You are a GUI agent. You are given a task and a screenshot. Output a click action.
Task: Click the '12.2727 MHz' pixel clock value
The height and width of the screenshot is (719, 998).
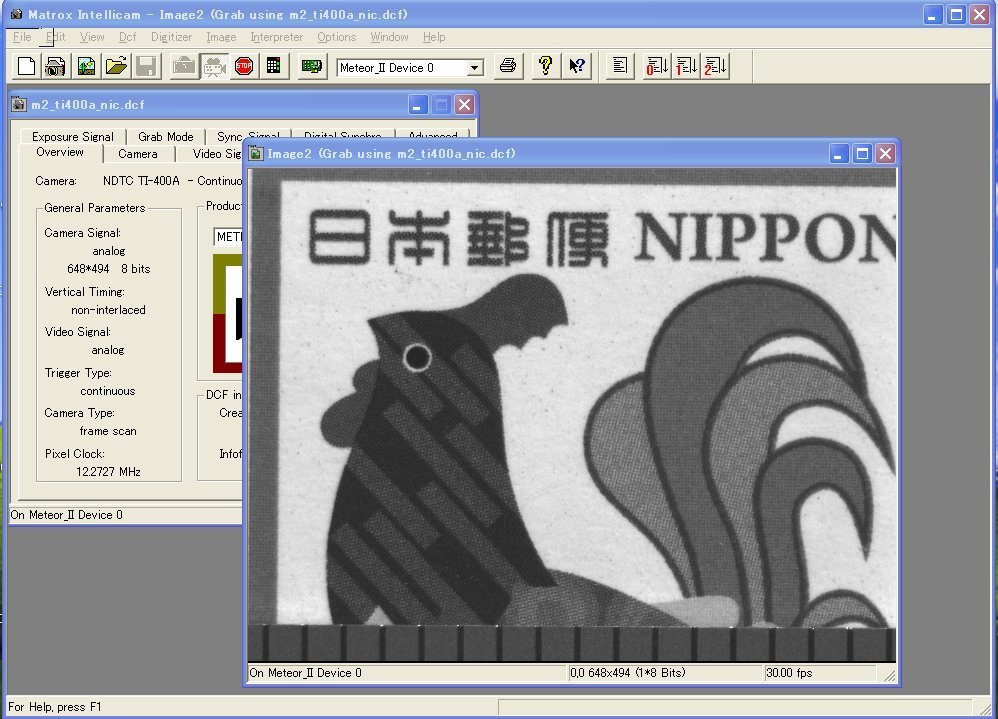(x=108, y=471)
